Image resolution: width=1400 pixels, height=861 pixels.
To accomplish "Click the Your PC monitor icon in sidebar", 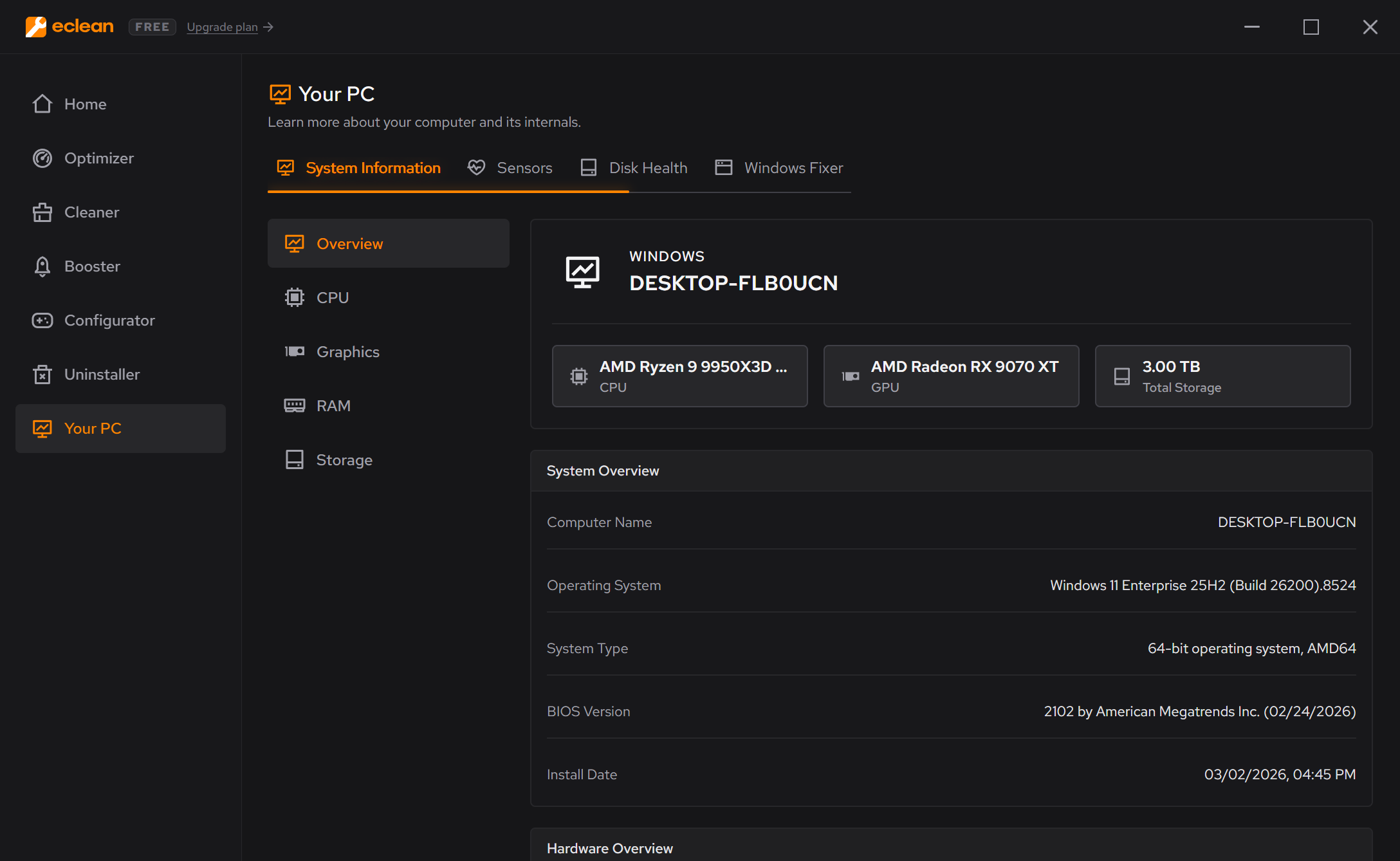I will 42,429.
